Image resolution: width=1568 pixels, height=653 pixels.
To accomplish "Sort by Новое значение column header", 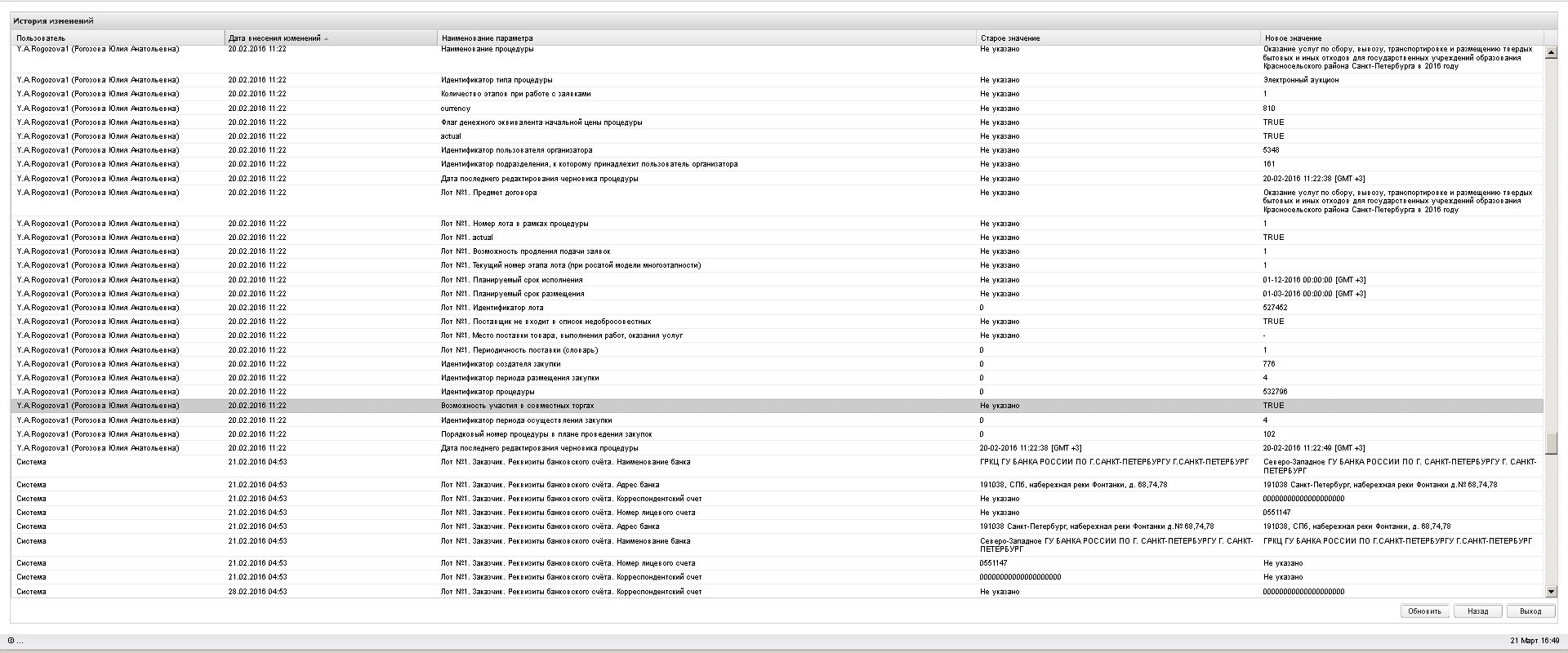I will 1401,38.
